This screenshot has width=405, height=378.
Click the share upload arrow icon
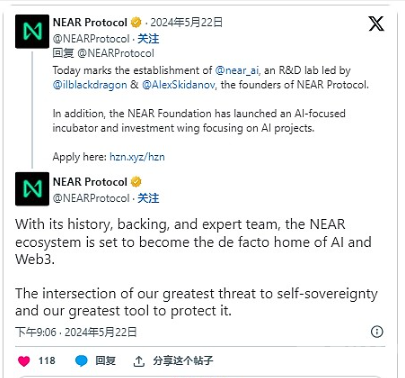tap(139, 361)
